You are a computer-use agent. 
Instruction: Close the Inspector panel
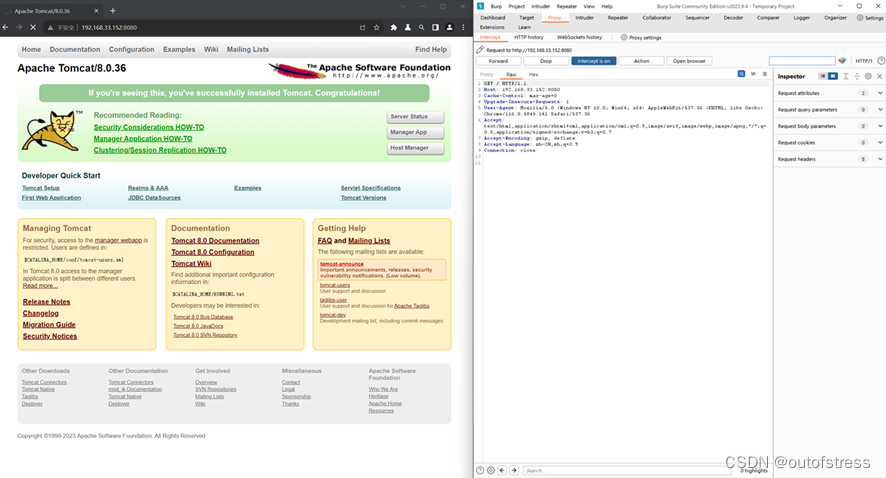pos(879,76)
